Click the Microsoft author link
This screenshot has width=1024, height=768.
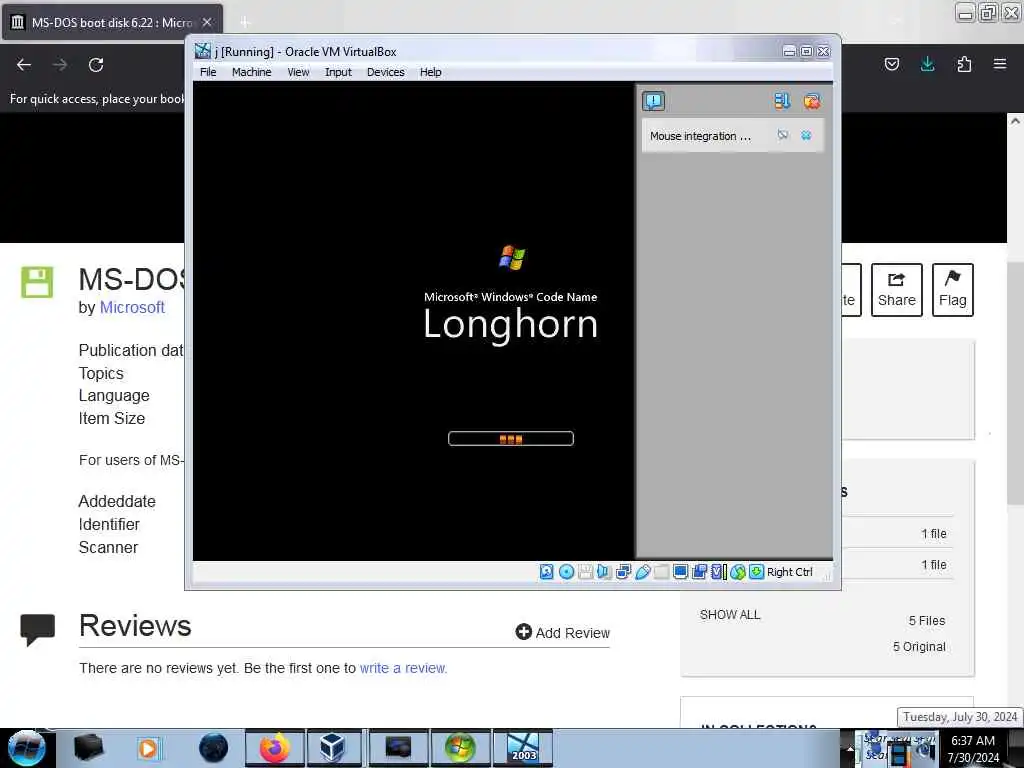point(132,307)
